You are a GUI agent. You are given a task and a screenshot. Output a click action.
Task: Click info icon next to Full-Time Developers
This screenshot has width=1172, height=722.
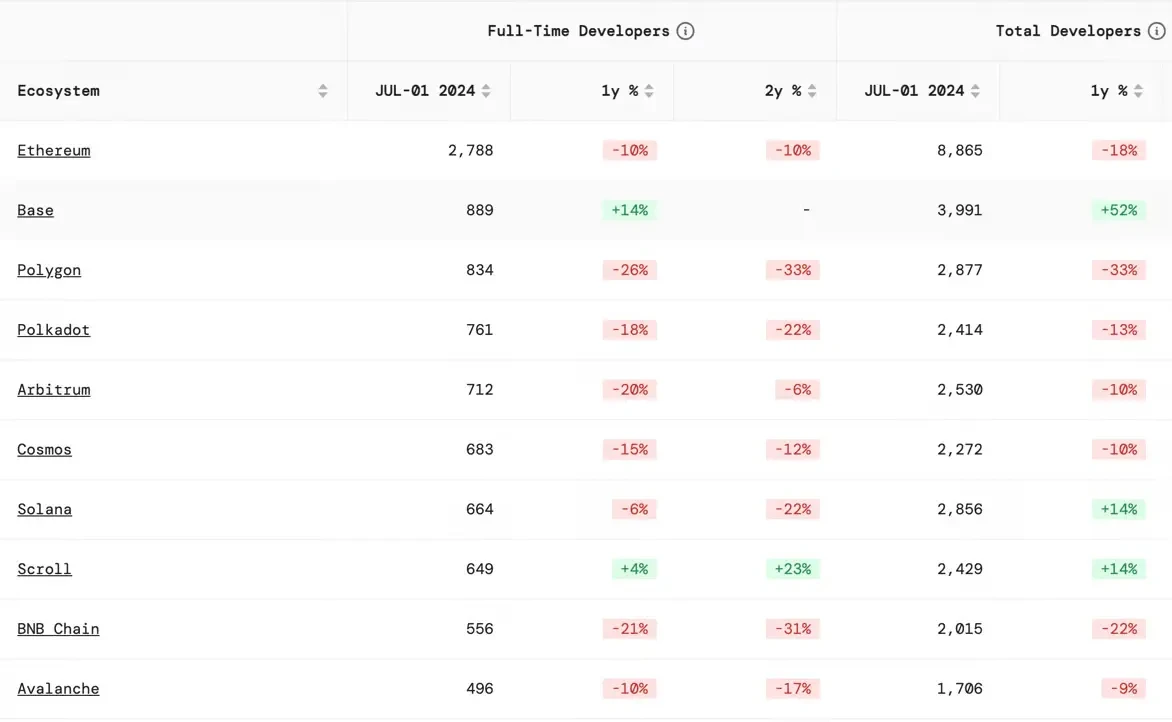[x=685, y=31]
